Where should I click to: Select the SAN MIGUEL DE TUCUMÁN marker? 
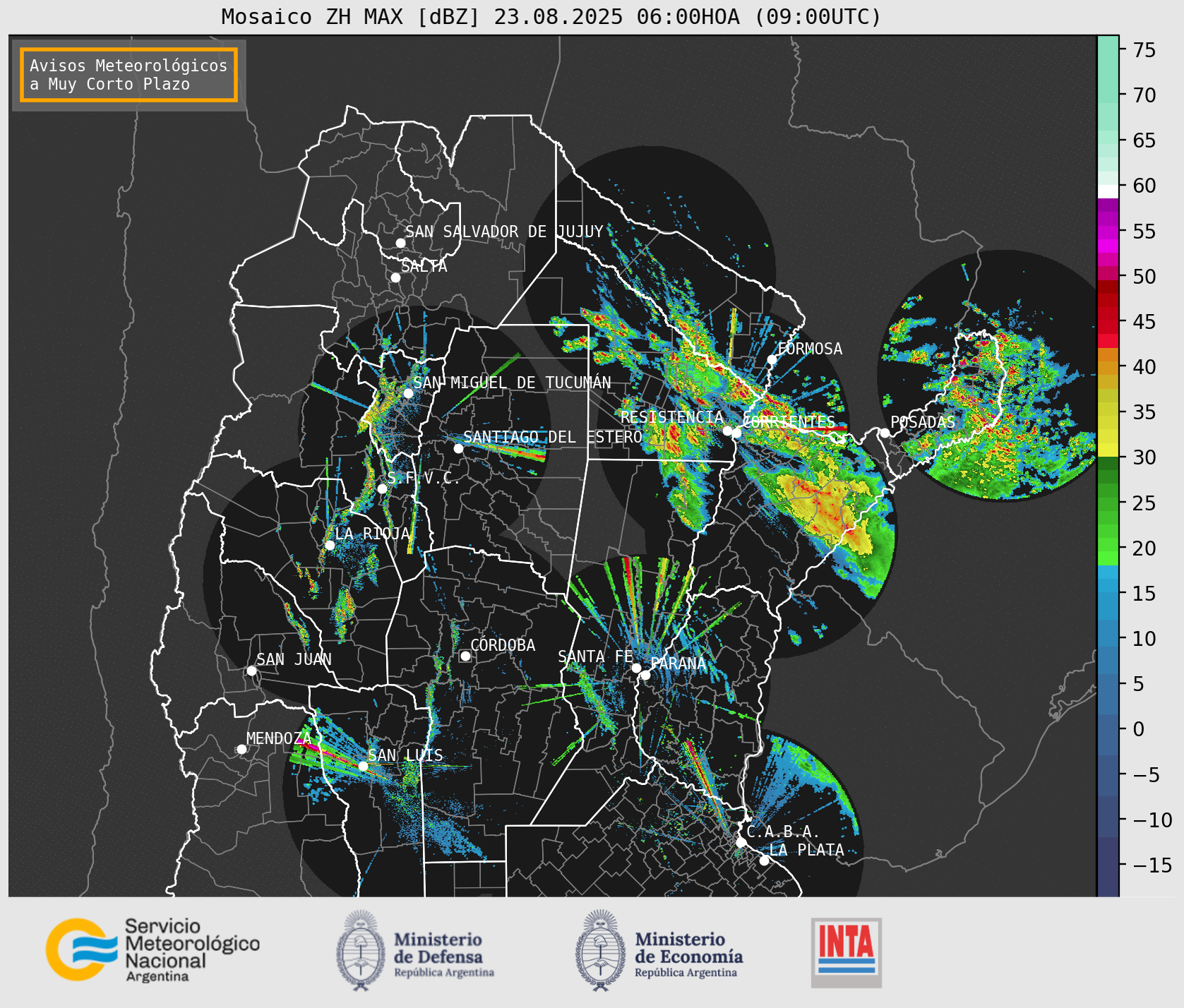pyautogui.click(x=408, y=393)
